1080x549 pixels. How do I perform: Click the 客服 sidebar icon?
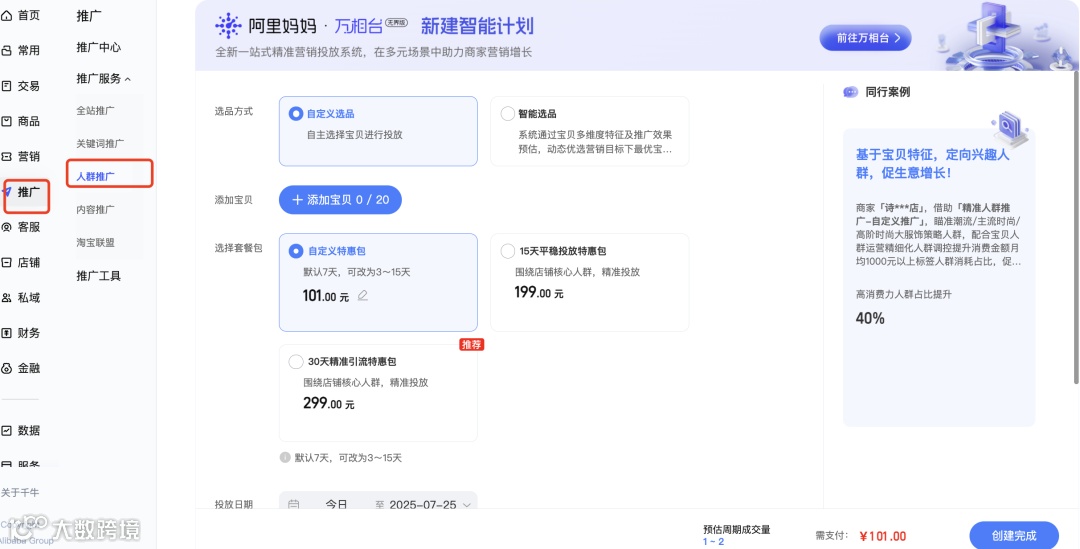[7, 227]
